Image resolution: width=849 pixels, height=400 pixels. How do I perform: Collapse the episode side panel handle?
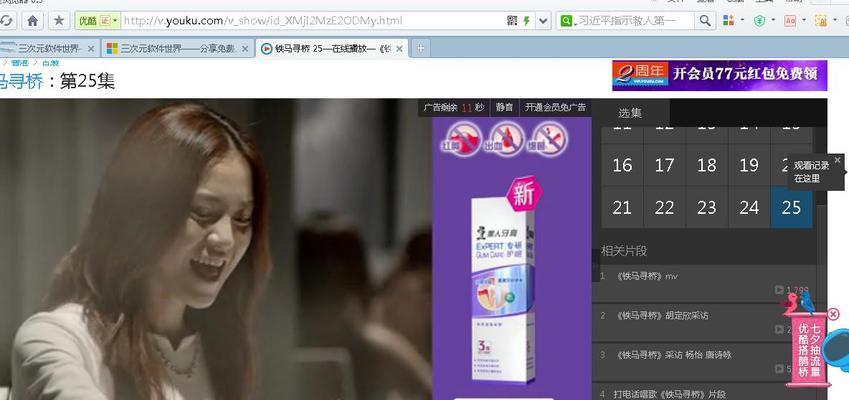(x=596, y=265)
